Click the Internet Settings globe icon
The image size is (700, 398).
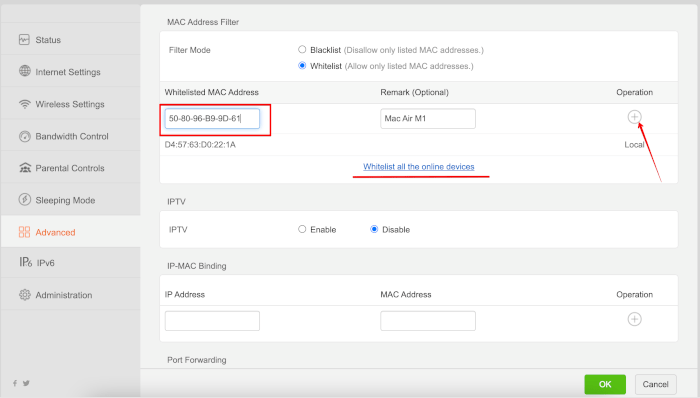(25, 71)
